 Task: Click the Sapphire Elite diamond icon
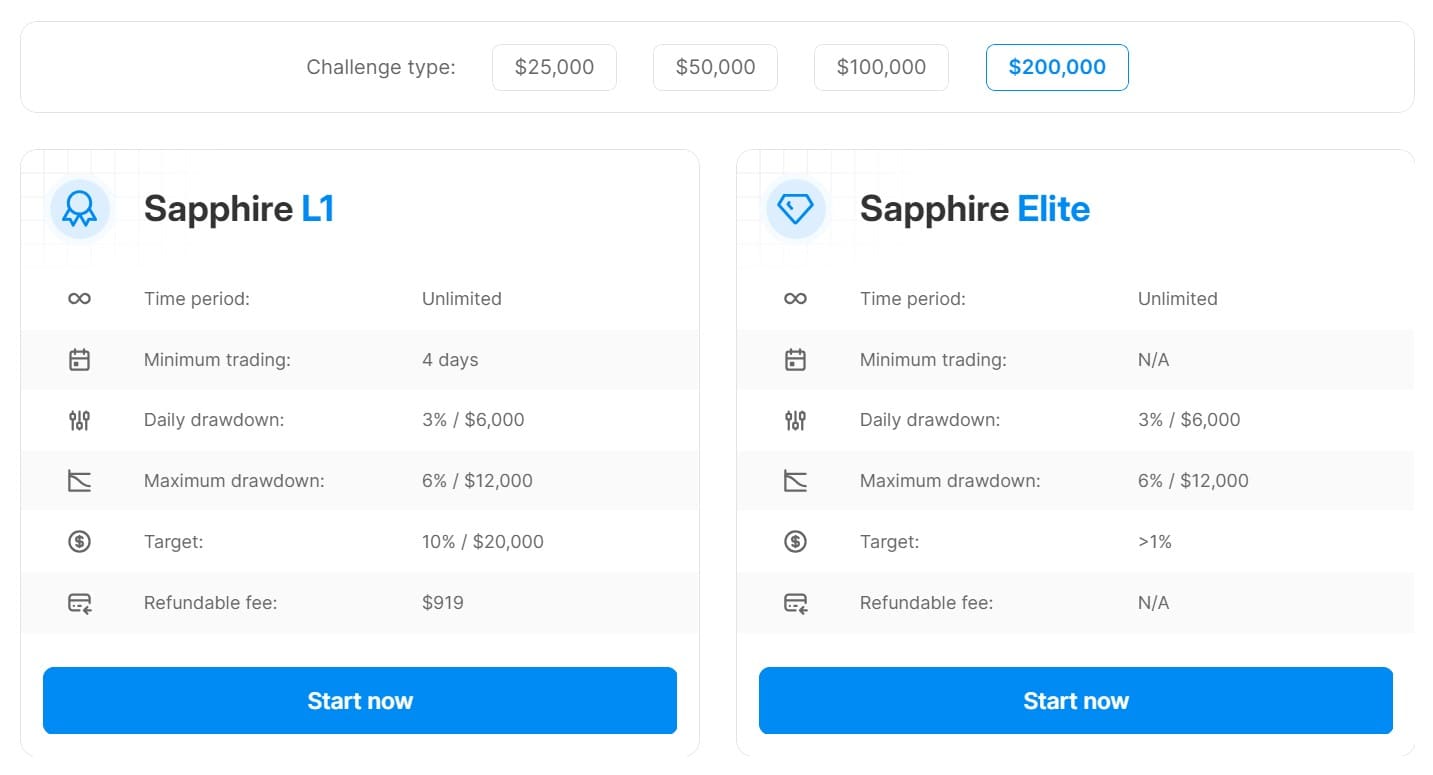coord(796,209)
